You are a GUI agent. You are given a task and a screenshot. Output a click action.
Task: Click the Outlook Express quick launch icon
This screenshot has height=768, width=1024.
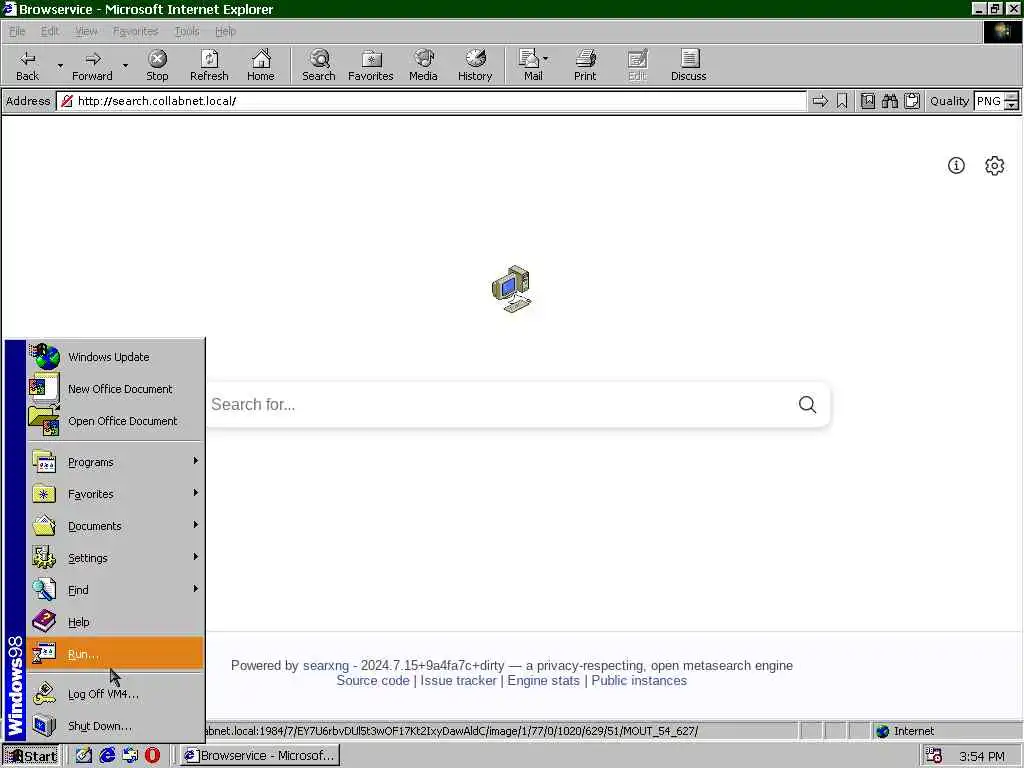[x=130, y=756]
